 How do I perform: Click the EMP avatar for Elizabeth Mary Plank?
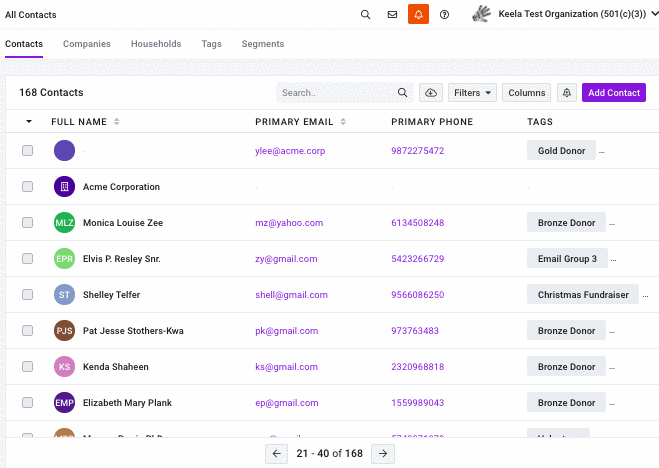point(64,402)
